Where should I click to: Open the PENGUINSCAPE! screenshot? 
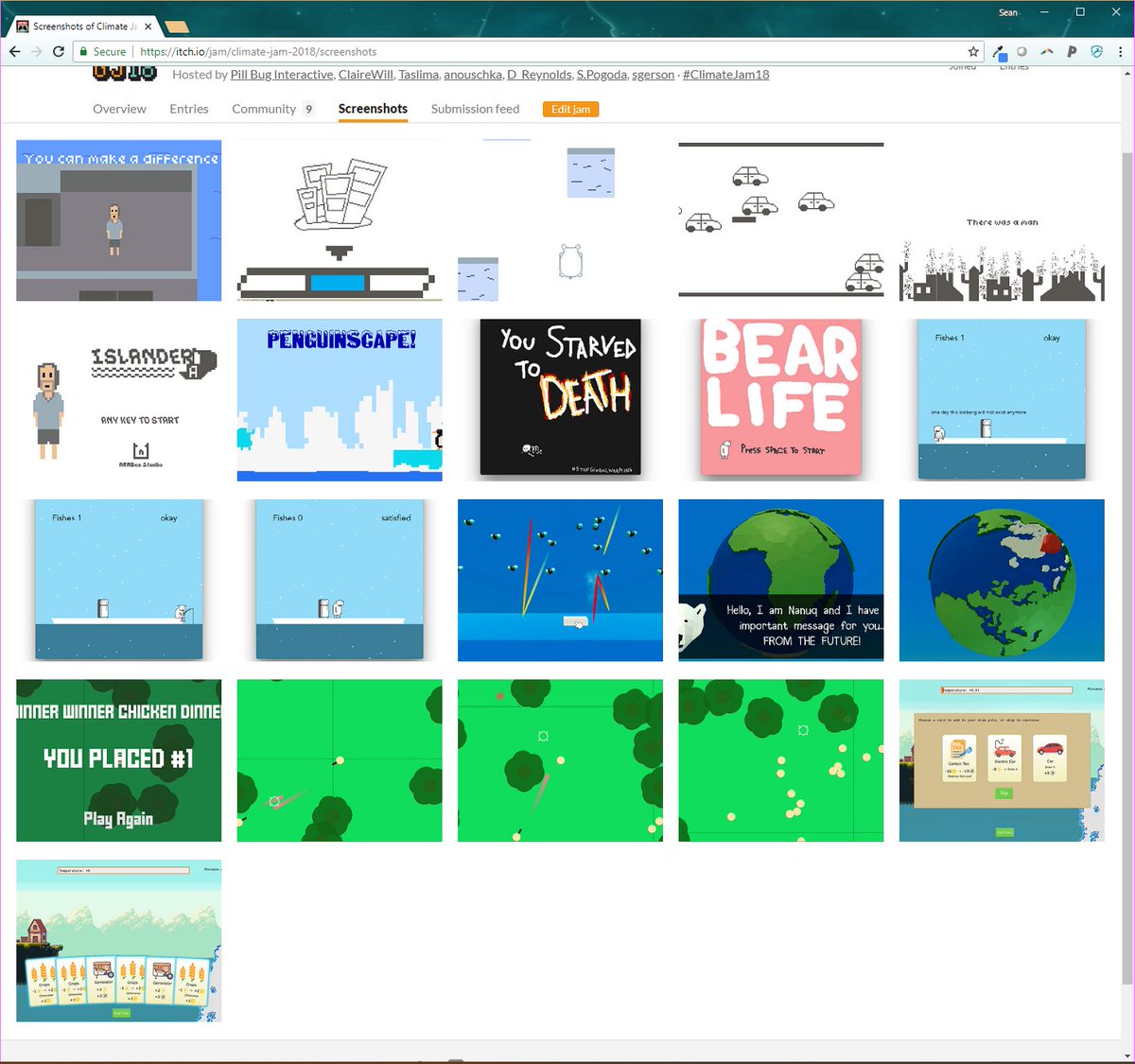click(x=340, y=400)
